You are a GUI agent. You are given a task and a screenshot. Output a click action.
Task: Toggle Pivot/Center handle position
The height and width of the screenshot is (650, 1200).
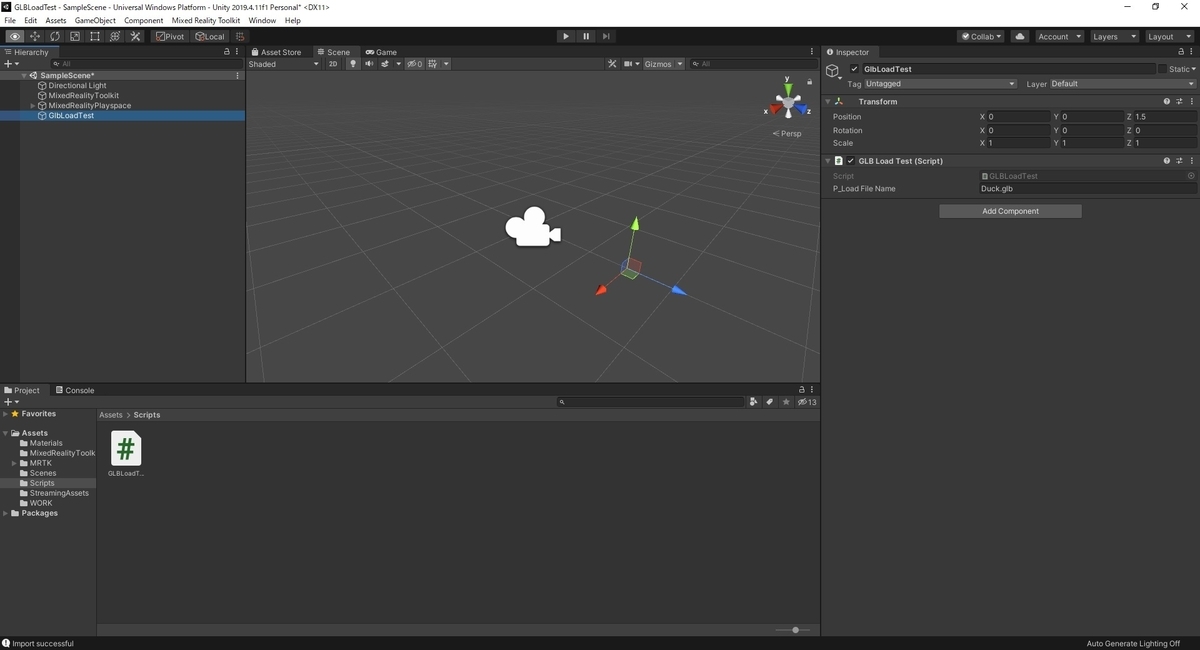pyautogui.click(x=170, y=37)
